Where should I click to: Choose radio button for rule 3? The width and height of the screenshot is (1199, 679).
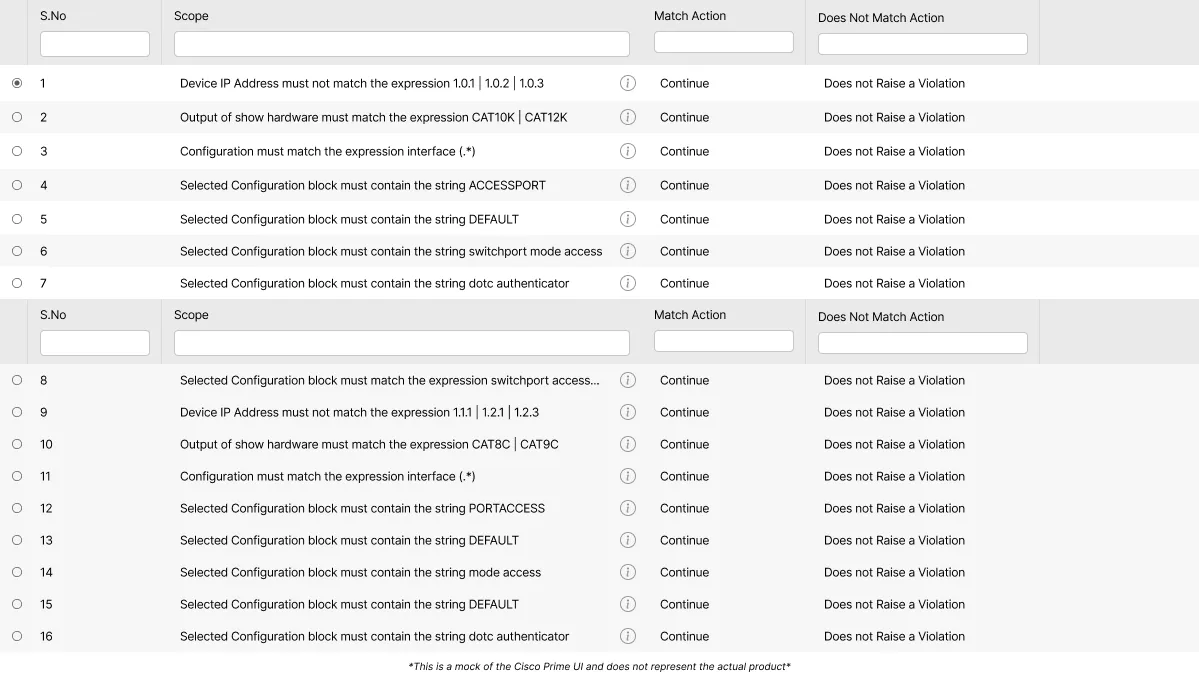click(x=17, y=151)
